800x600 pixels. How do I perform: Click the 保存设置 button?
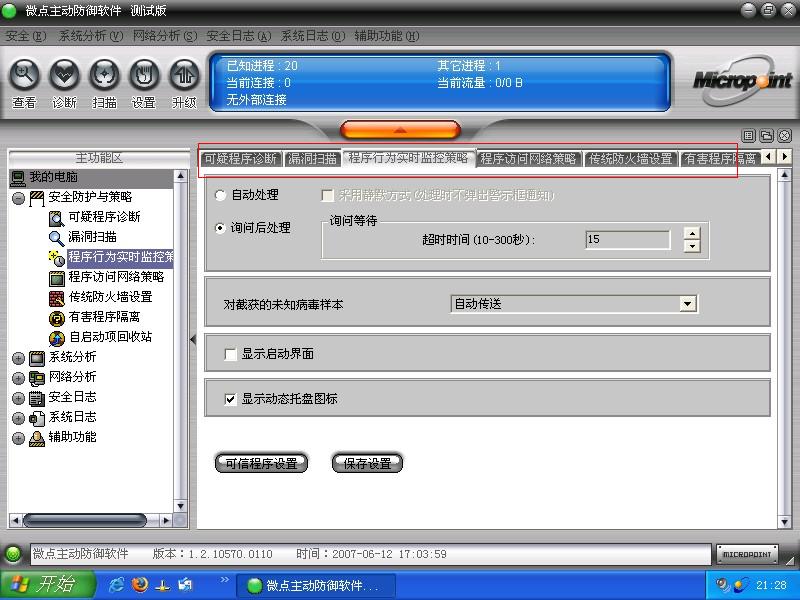pyautogui.click(x=367, y=463)
